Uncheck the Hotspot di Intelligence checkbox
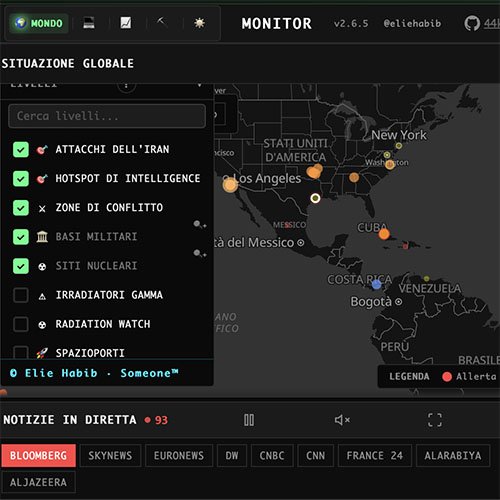Screen dimensions: 500x500 (x=21, y=178)
